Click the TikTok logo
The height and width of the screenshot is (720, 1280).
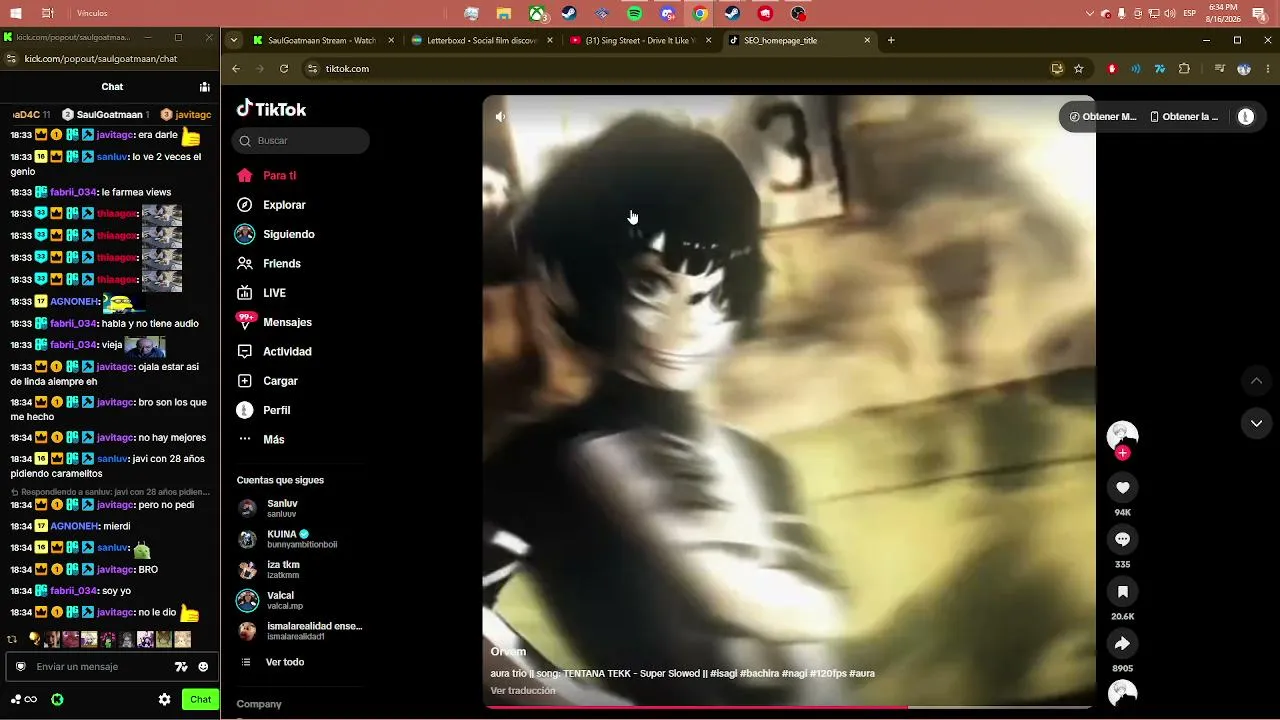coord(271,109)
